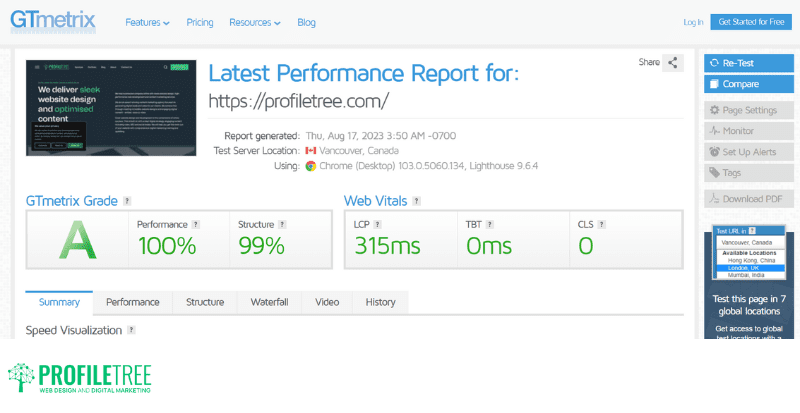Open the History tab
Screen dimensions: 800x413
pos(380,302)
